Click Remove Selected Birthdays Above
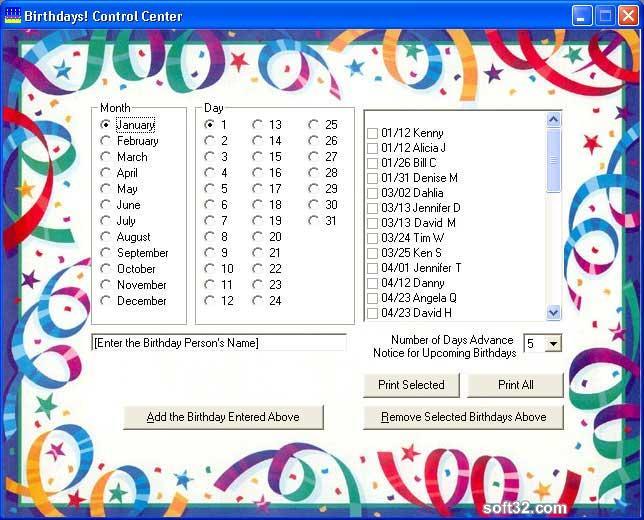The height and width of the screenshot is (520, 644). 463,417
